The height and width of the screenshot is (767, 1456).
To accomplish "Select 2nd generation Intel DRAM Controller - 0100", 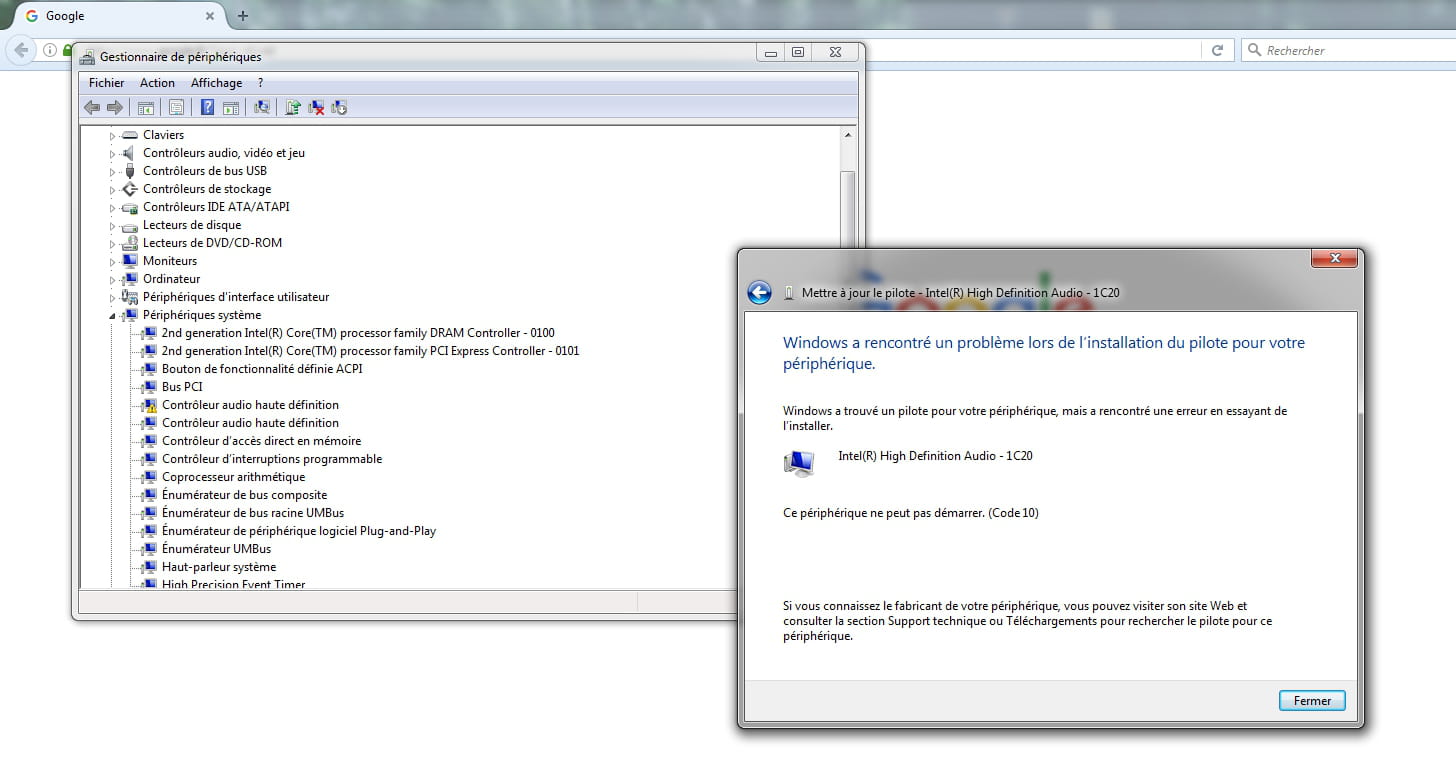I will (x=358, y=333).
